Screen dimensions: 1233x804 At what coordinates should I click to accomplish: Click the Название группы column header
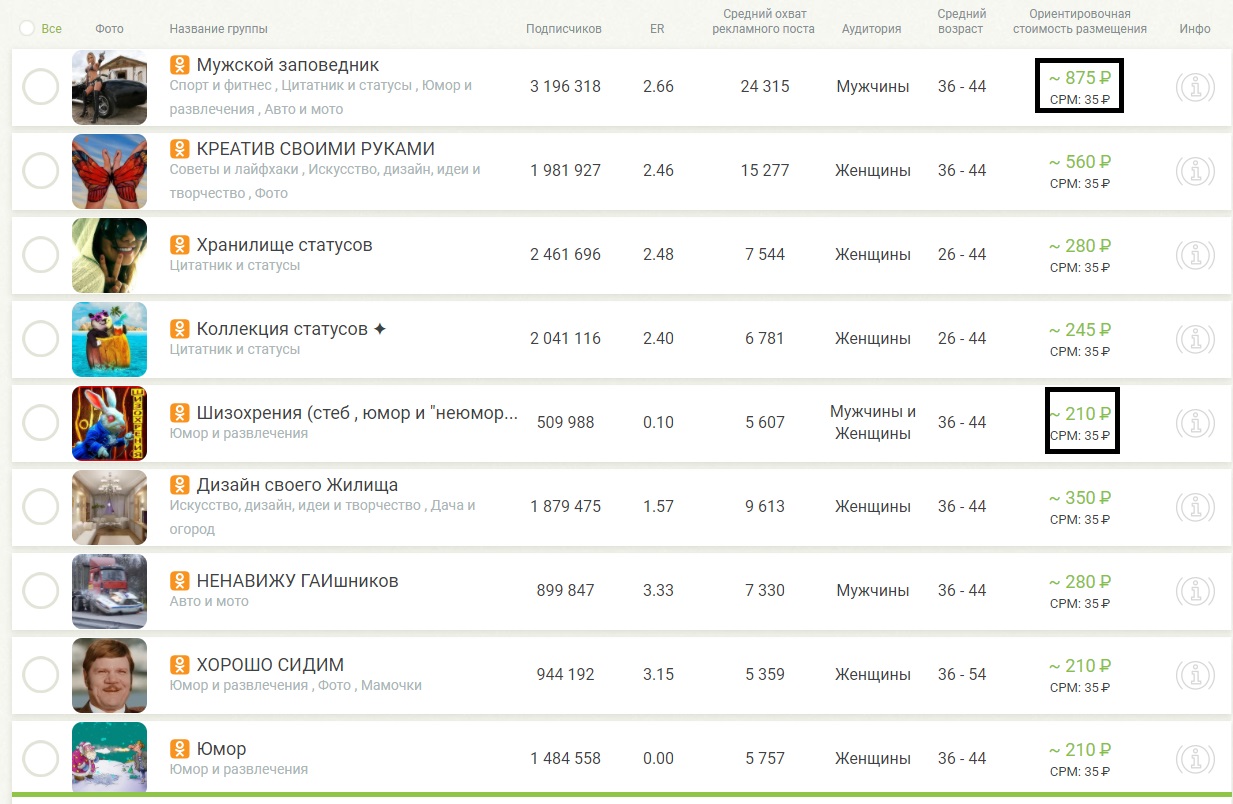point(219,29)
